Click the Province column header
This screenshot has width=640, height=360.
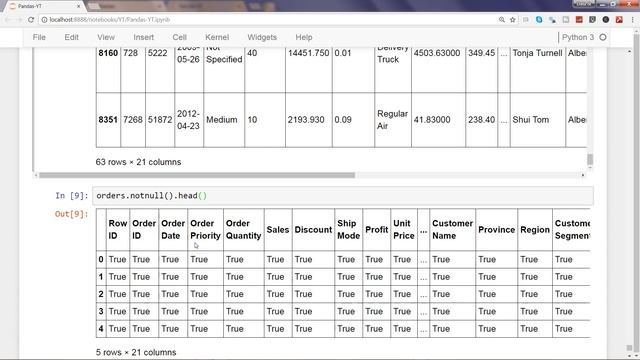497,229
